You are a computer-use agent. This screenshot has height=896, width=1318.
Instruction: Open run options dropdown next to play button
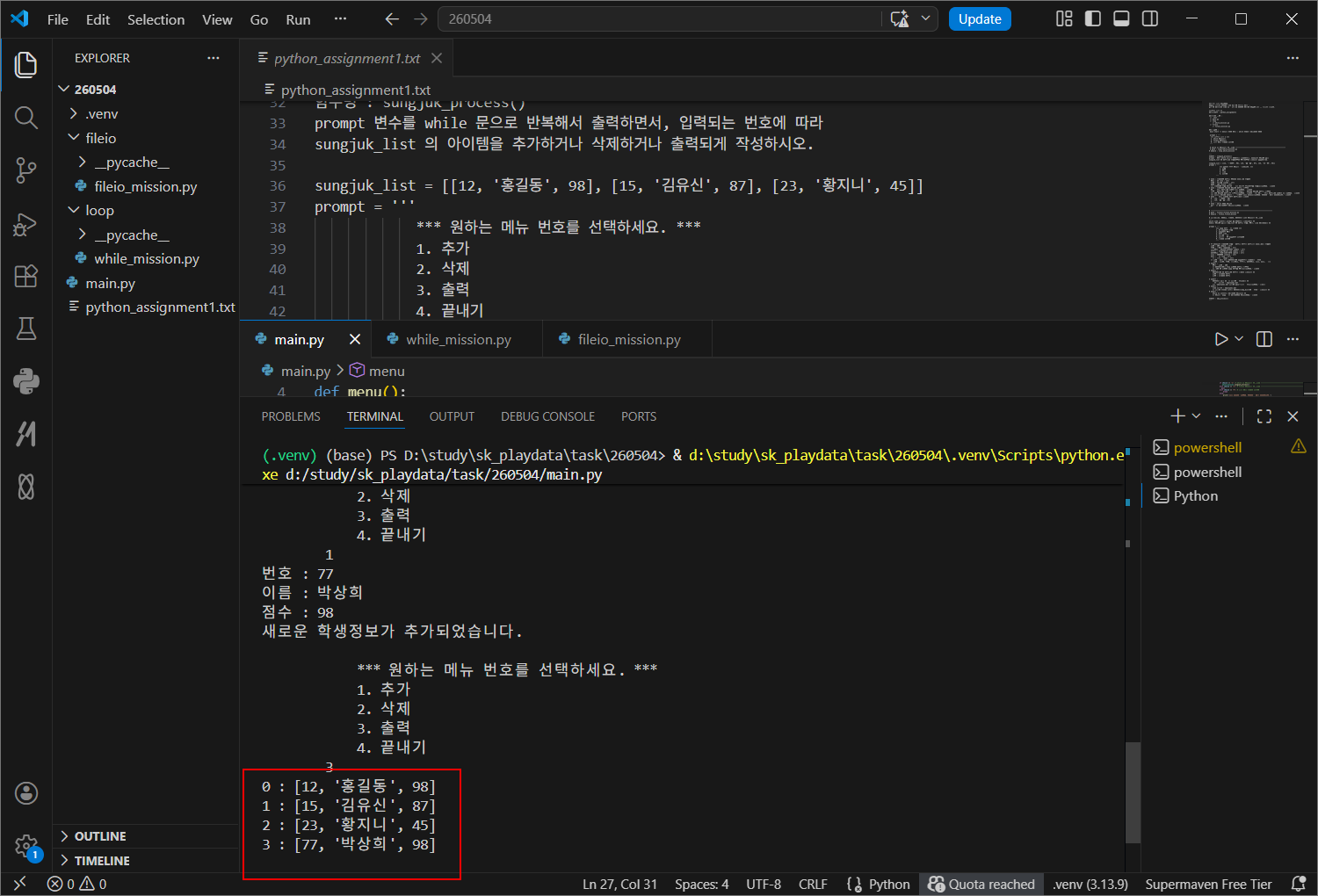1239,339
